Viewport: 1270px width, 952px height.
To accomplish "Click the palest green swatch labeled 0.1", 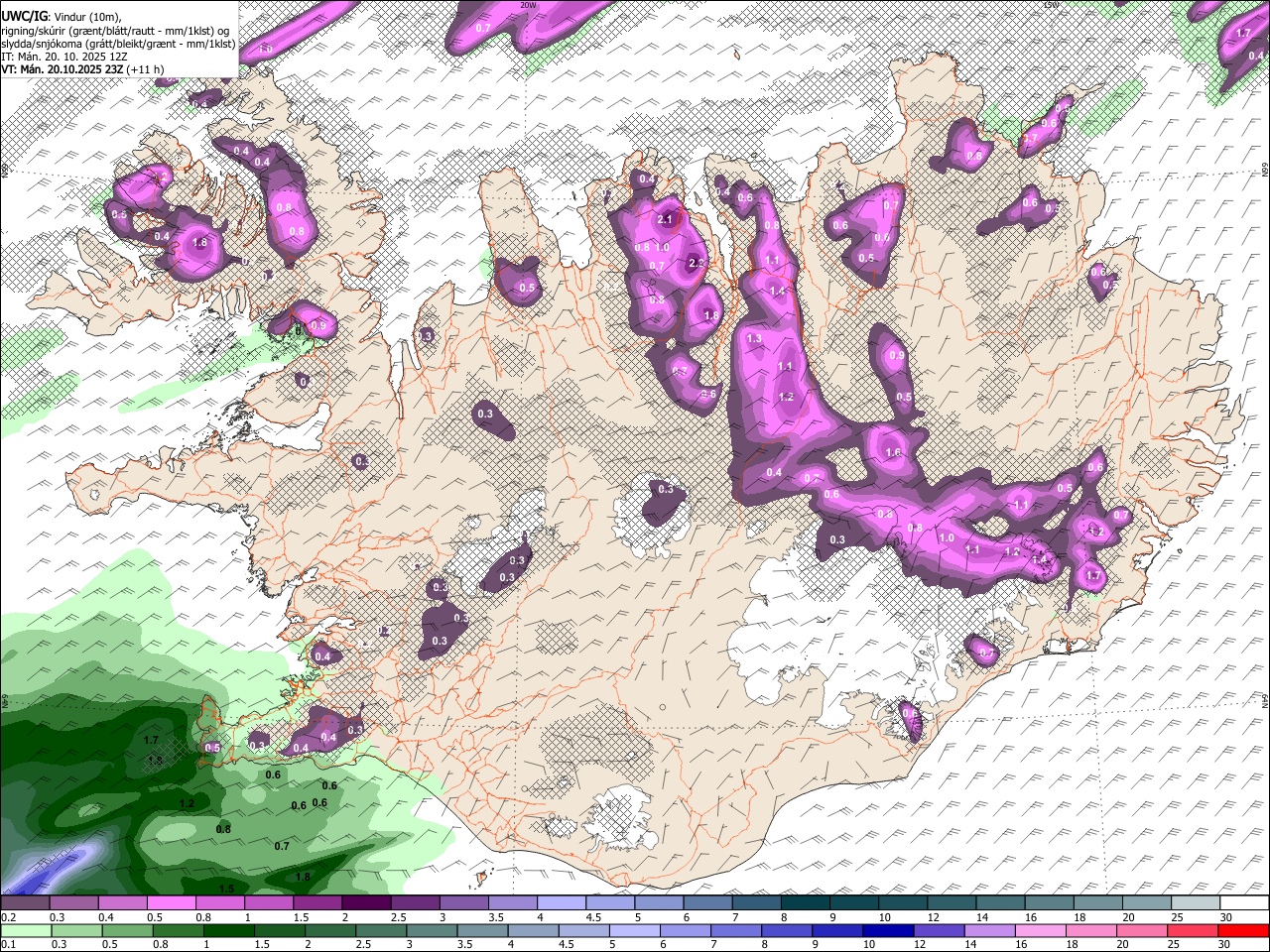I will pyautogui.click(x=25, y=931).
